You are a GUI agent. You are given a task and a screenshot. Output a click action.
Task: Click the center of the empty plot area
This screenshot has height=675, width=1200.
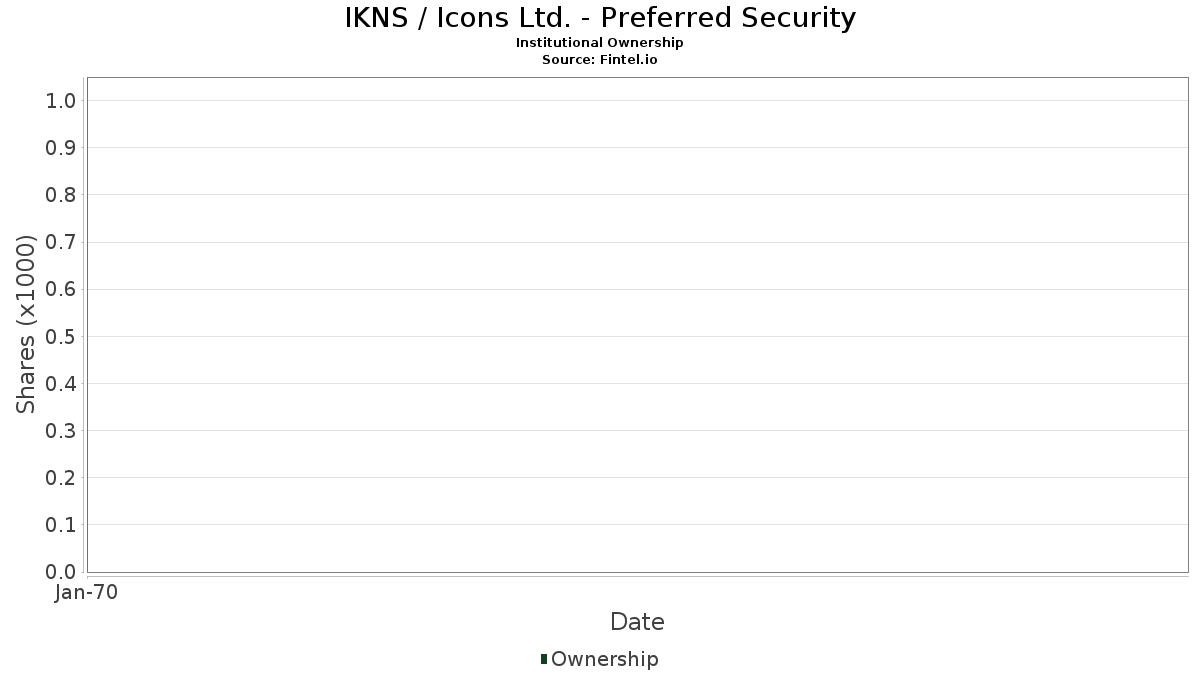tap(637, 325)
